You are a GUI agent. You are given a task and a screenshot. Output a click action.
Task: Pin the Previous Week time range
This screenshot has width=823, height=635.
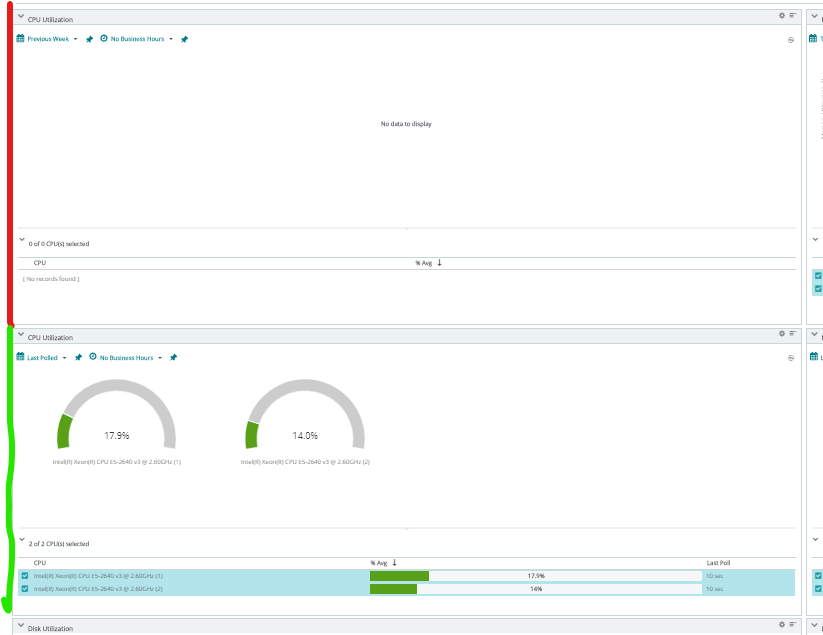click(x=89, y=39)
